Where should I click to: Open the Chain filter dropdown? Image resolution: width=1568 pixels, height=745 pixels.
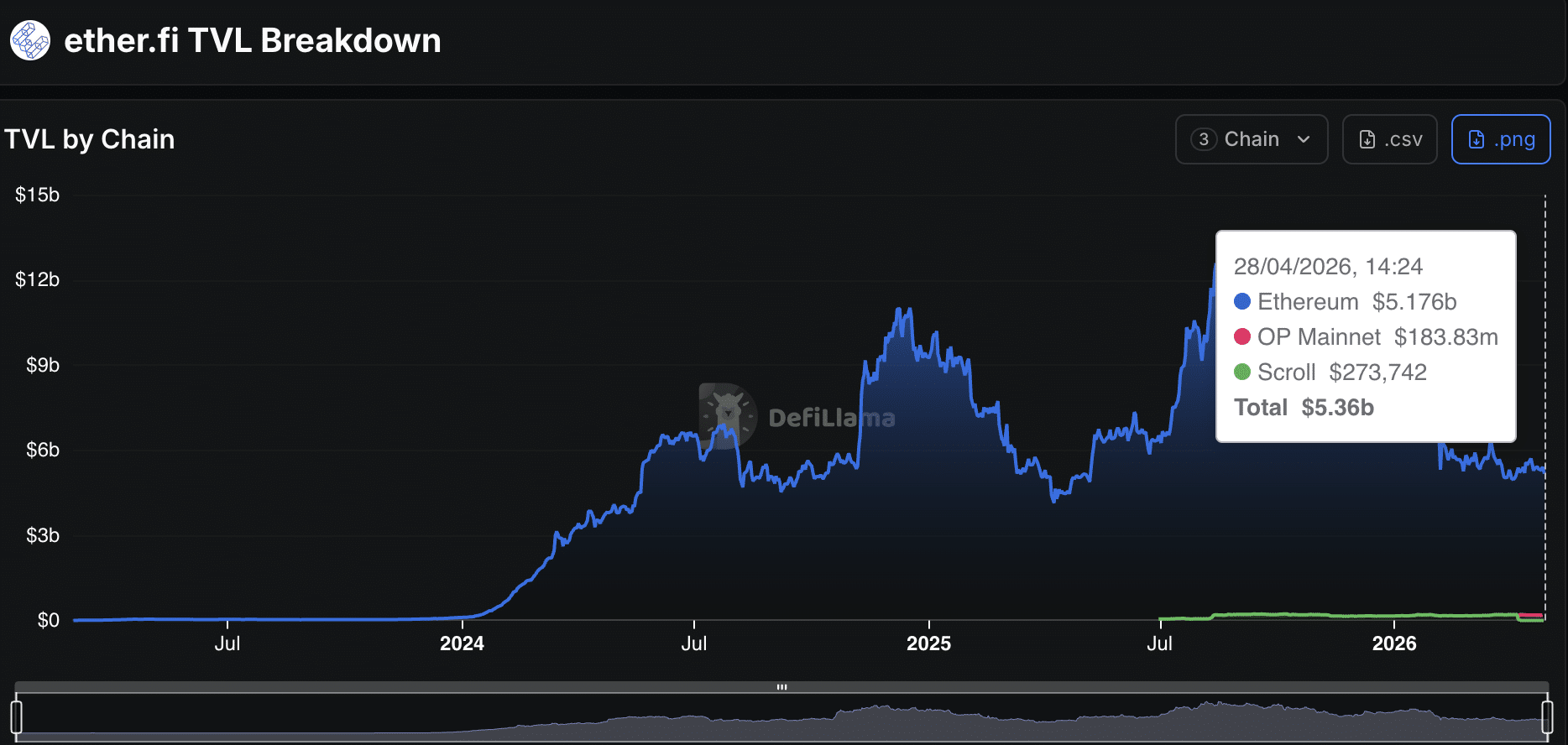tap(1252, 139)
